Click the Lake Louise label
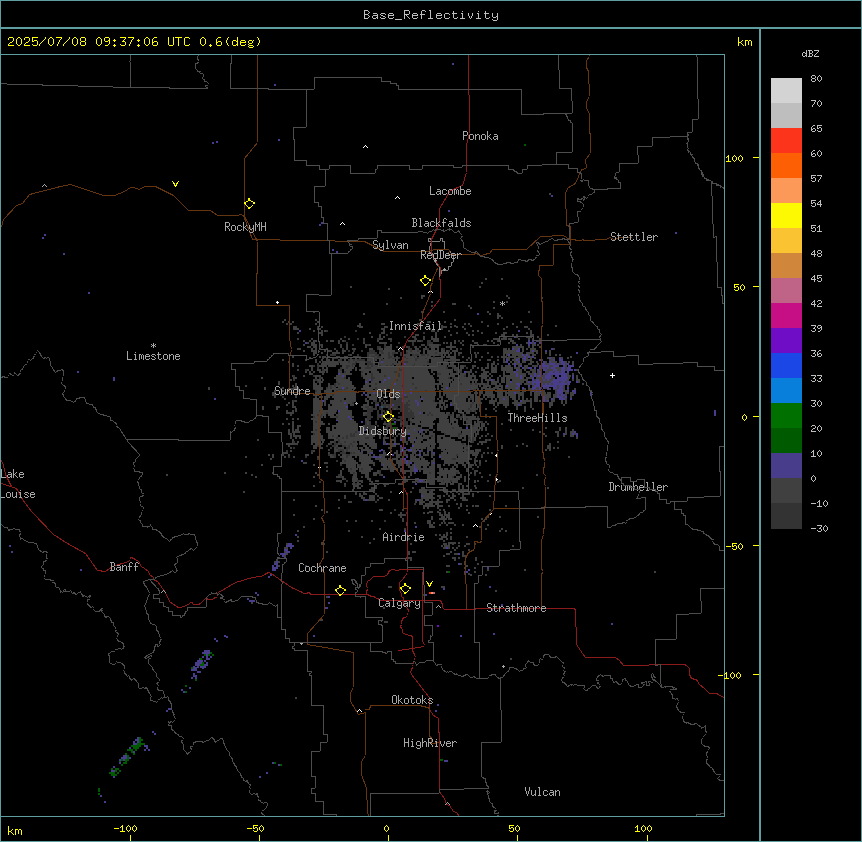 [x=18, y=484]
